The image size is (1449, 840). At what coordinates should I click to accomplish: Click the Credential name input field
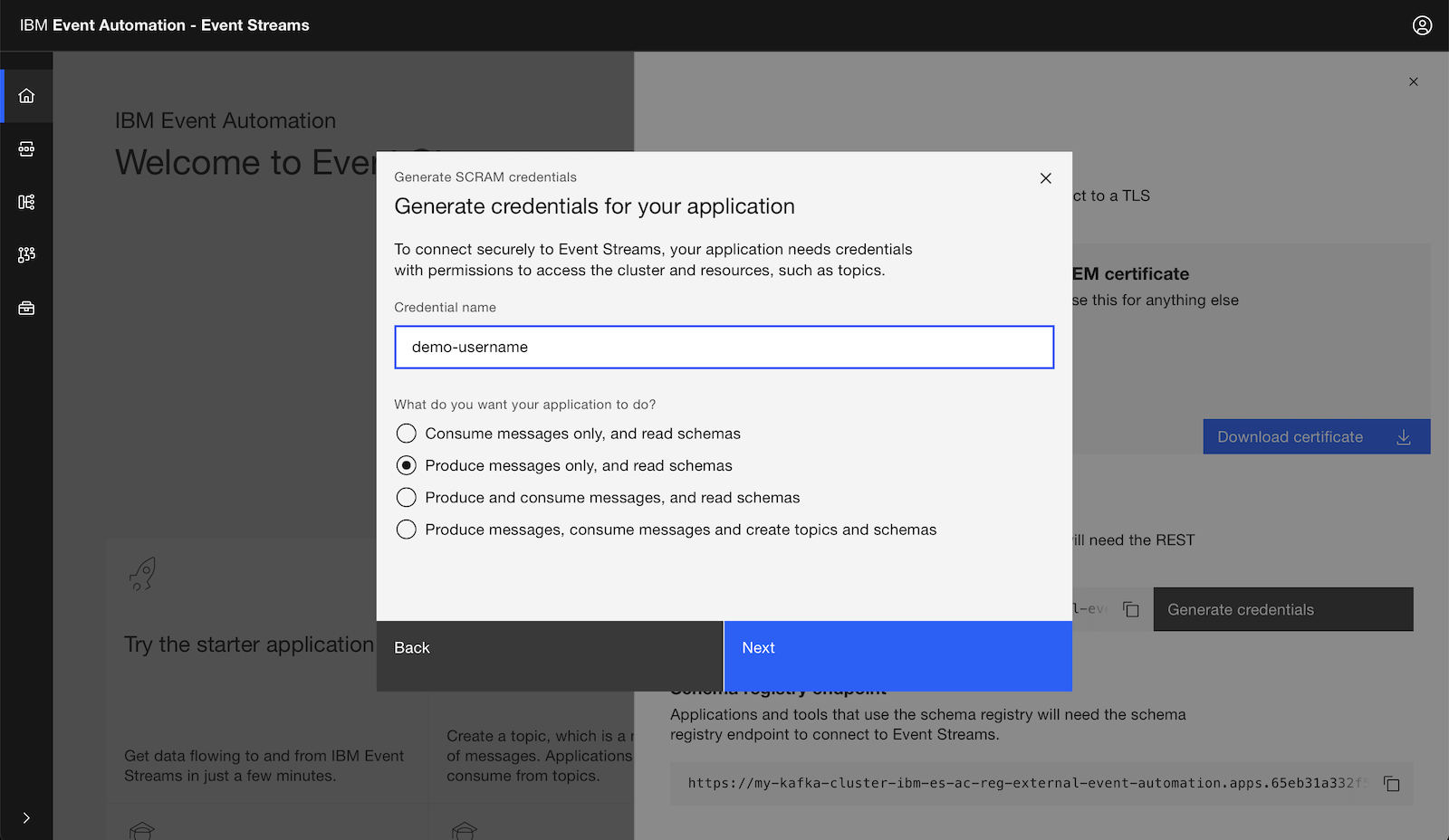tap(724, 348)
